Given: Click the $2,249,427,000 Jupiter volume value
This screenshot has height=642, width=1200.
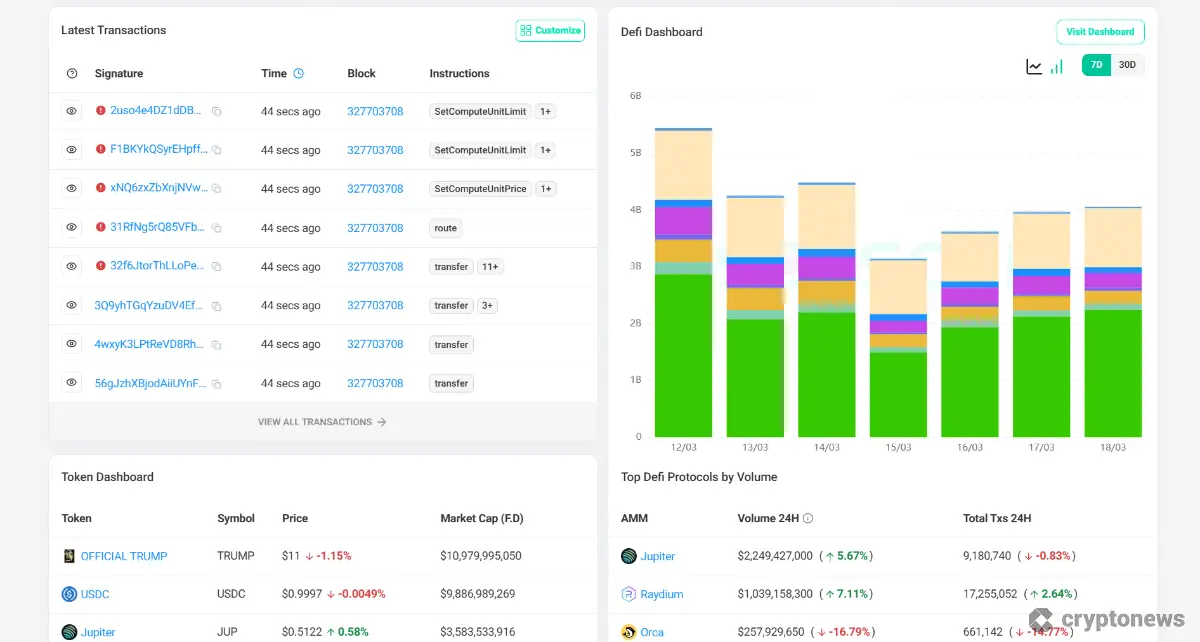Looking at the screenshot, I should click(x=775, y=556).
